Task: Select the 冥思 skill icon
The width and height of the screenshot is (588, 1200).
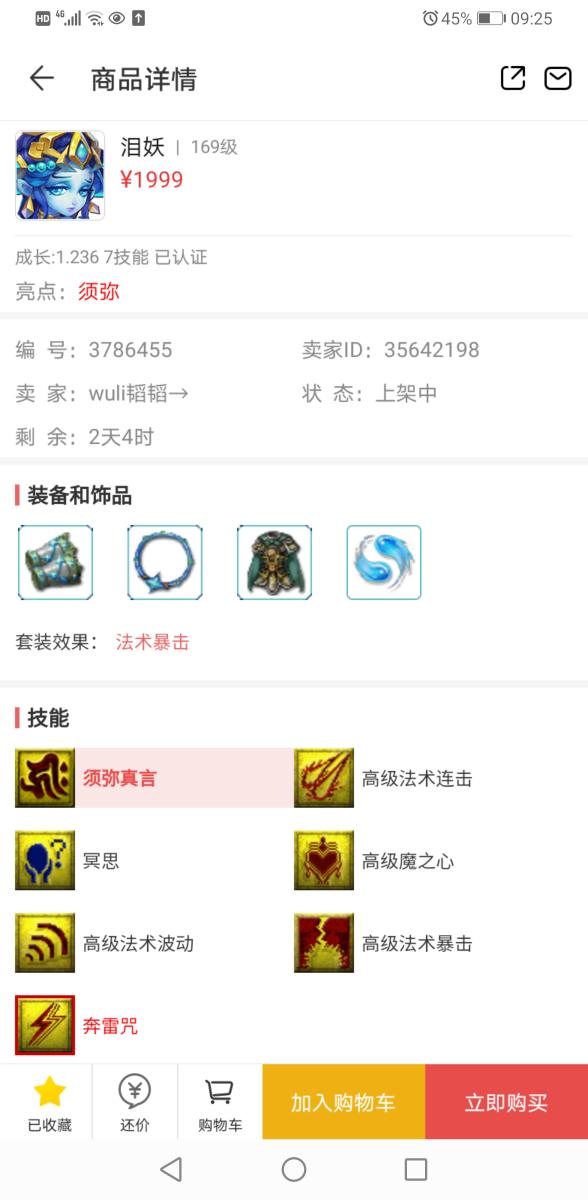Action: [45, 860]
